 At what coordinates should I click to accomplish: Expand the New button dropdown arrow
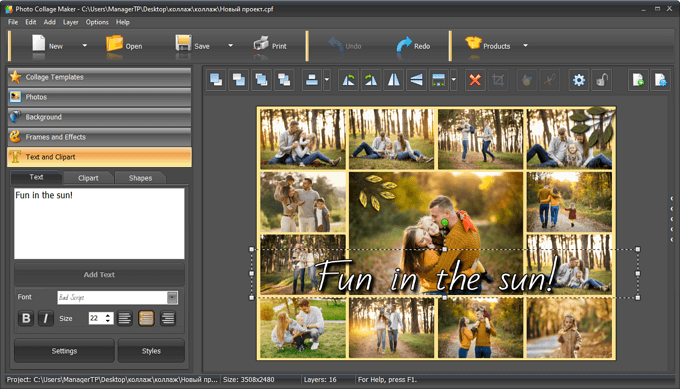coord(85,45)
